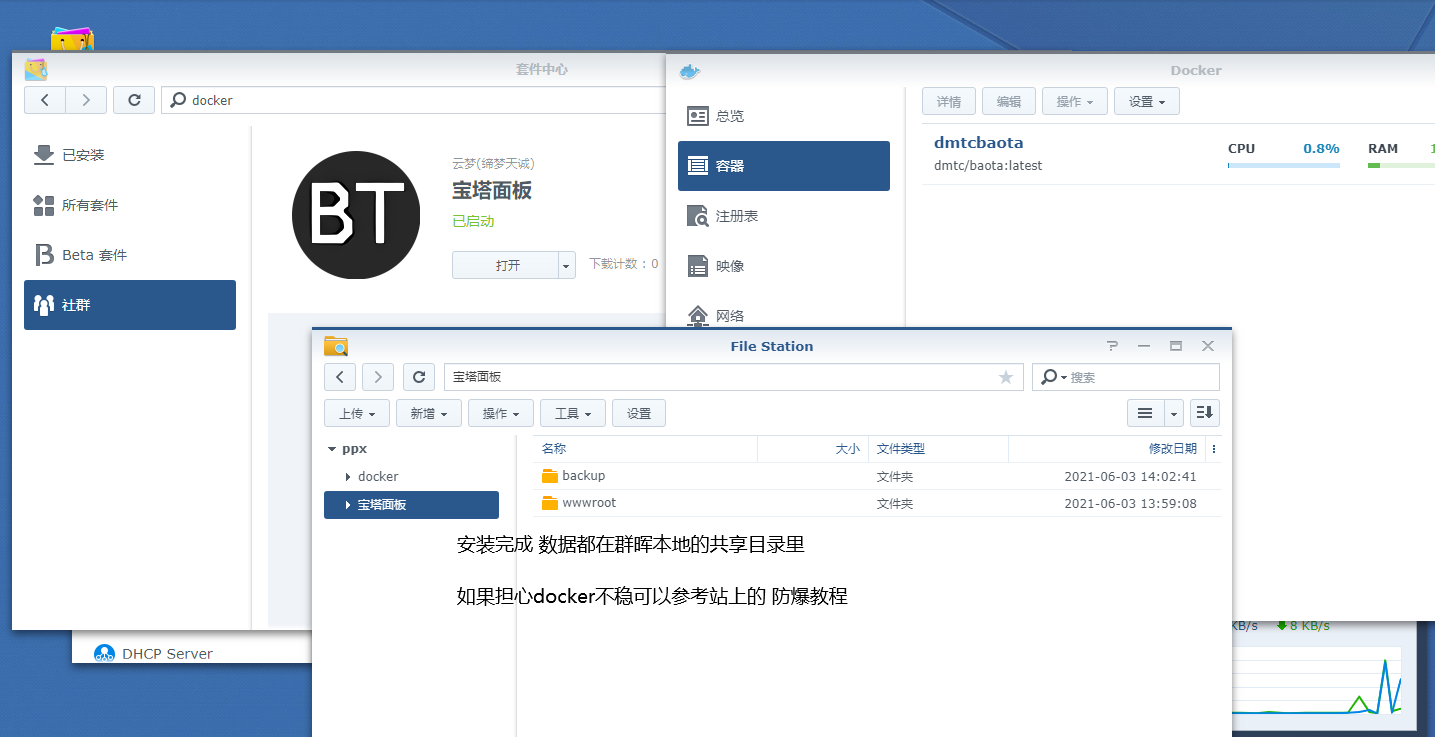Open the dropdown next to the 打开 button
Viewport: 1435px width, 737px height.
[x=566, y=264]
